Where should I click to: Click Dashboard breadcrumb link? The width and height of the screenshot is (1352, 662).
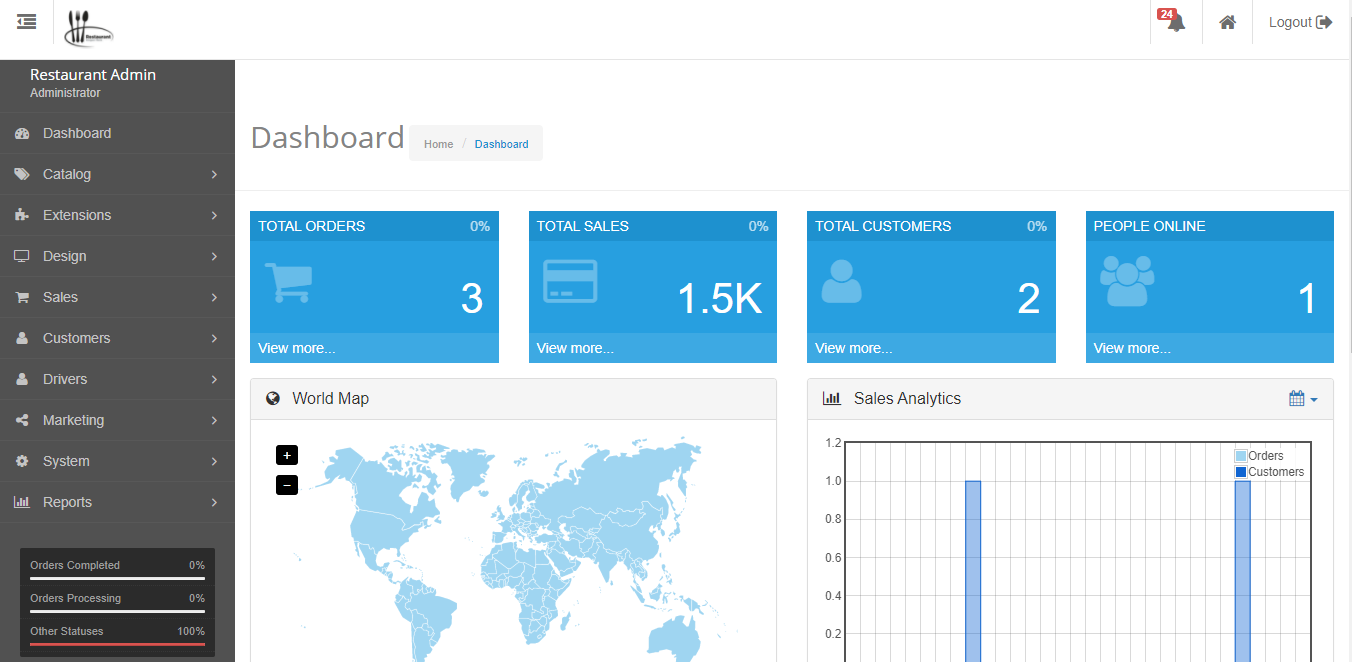point(501,144)
